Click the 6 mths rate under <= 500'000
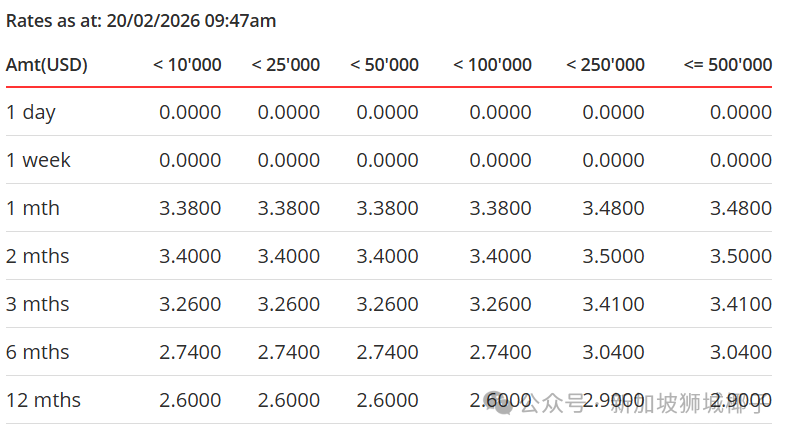Image resolution: width=795 pixels, height=435 pixels. 741,352
